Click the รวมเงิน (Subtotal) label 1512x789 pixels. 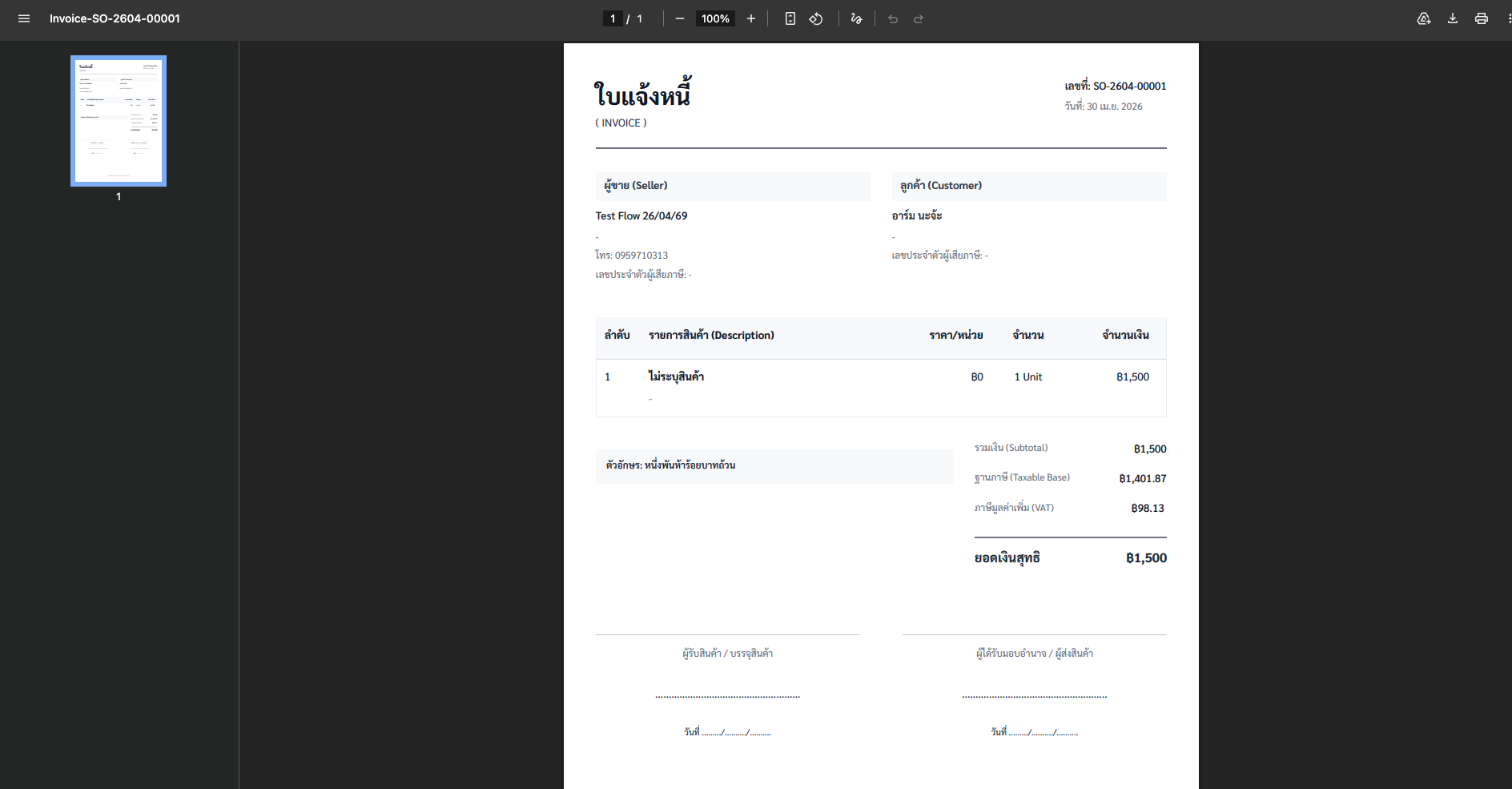(1011, 448)
